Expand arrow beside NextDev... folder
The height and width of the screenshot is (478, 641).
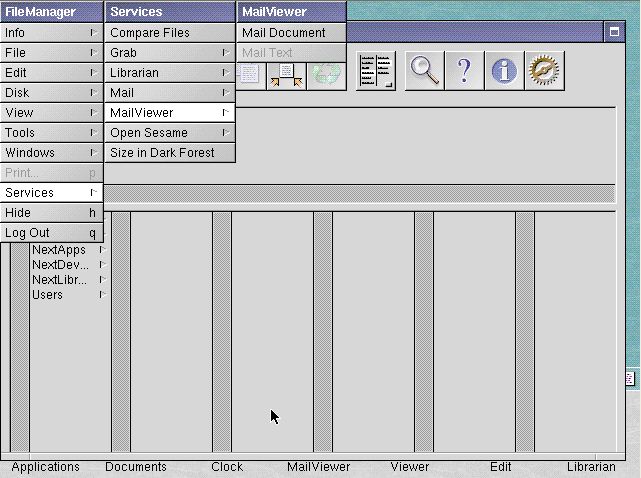(103, 265)
